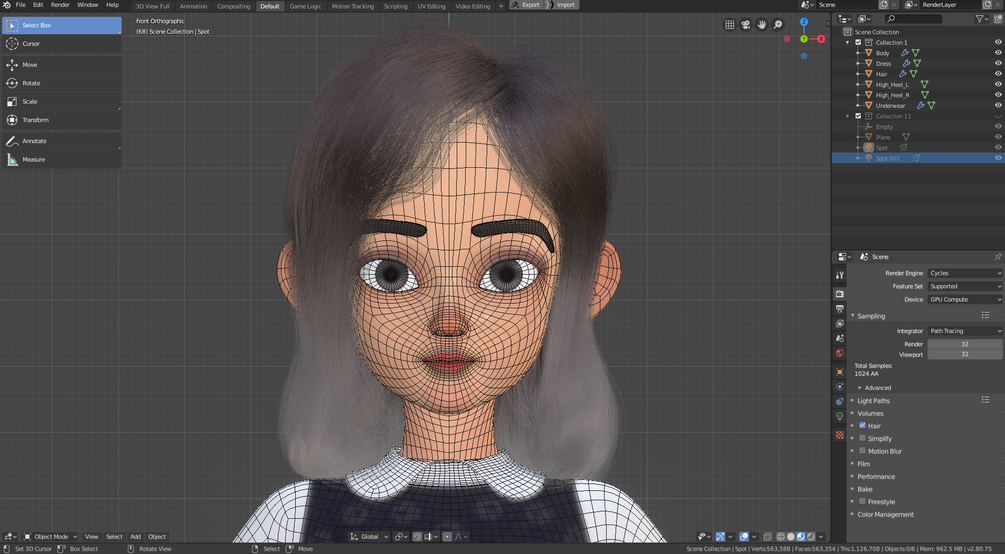1005x554 pixels.
Task: Click the Import button
Action: point(561,4)
